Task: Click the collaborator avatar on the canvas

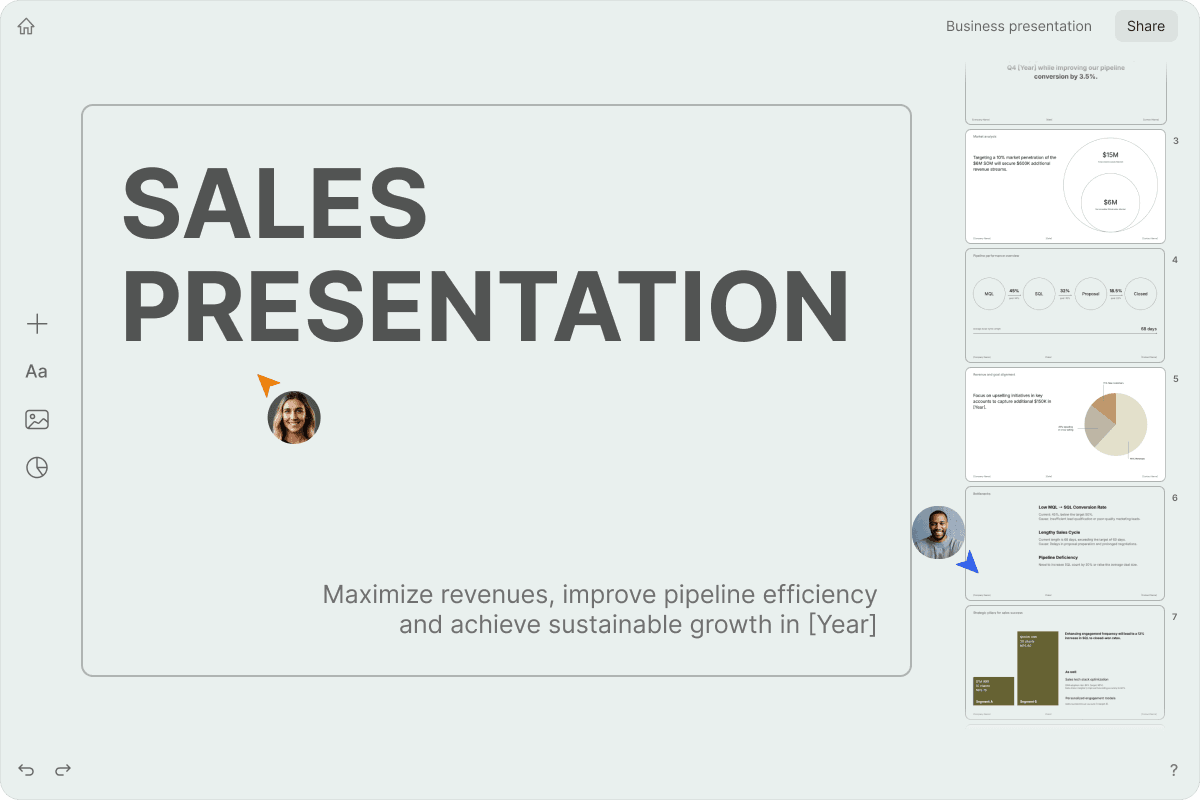Action: click(293, 416)
